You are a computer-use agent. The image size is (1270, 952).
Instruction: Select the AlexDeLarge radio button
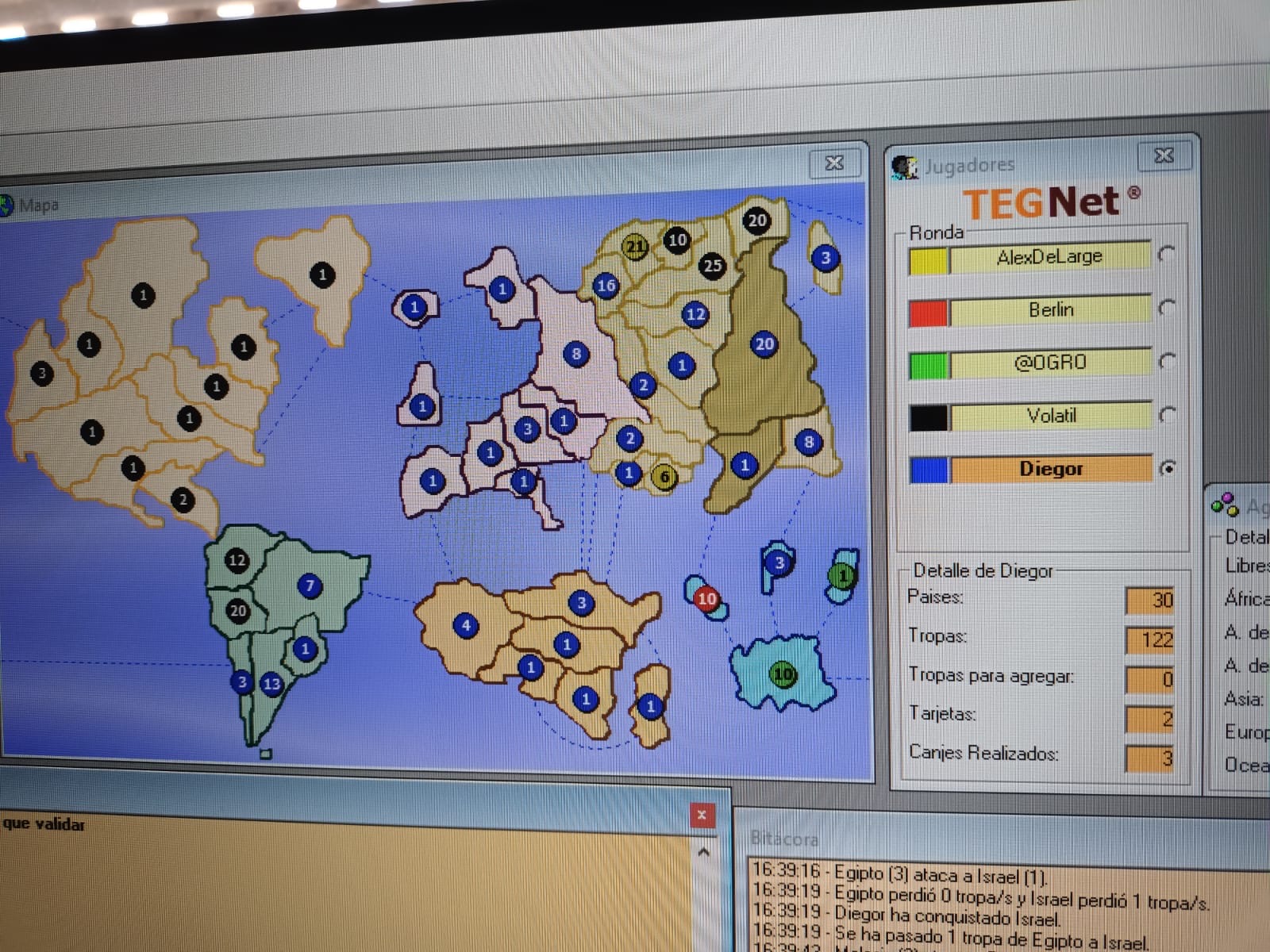[x=1166, y=255]
